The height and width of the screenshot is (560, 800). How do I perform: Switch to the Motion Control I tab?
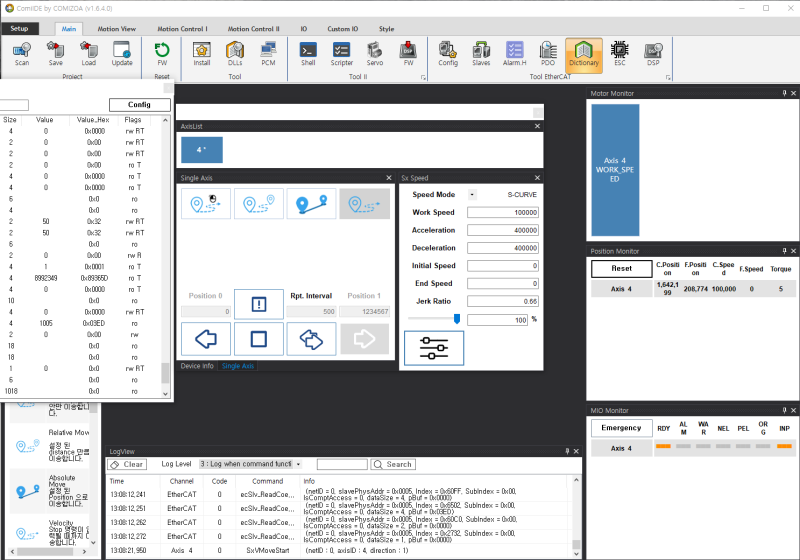click(x=183, y=29)
